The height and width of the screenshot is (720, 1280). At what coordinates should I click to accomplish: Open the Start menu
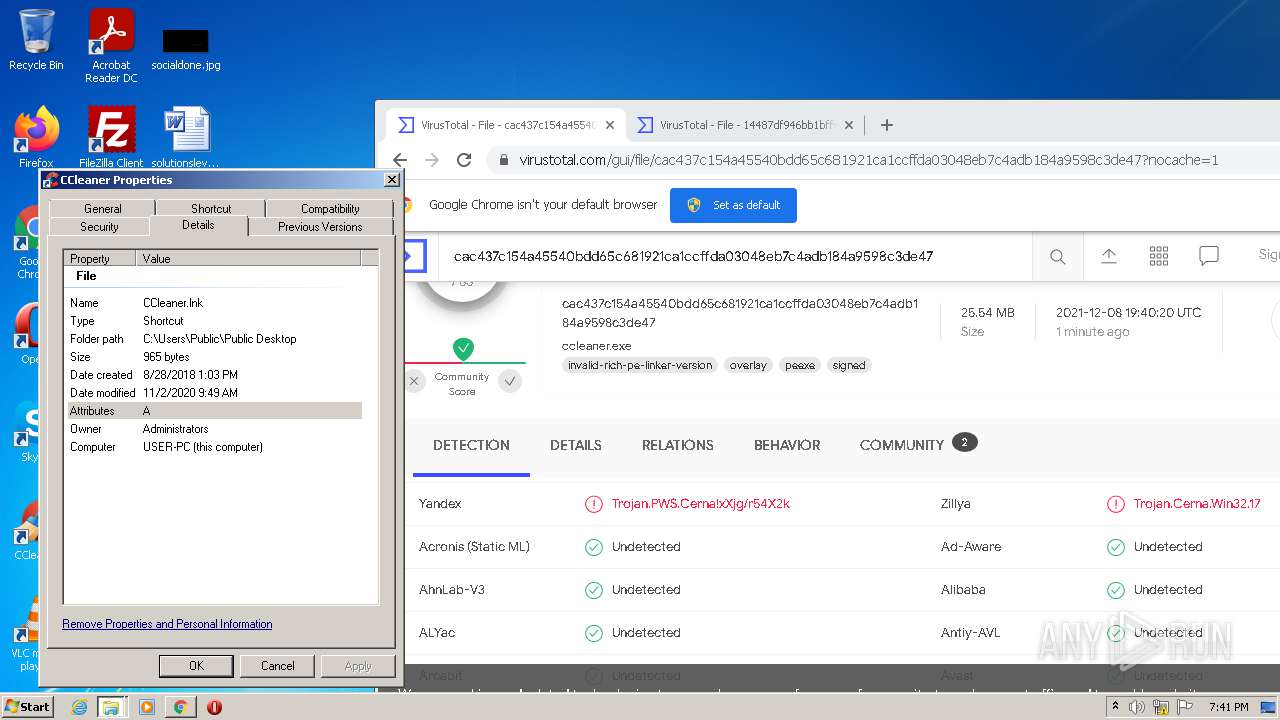27,707
